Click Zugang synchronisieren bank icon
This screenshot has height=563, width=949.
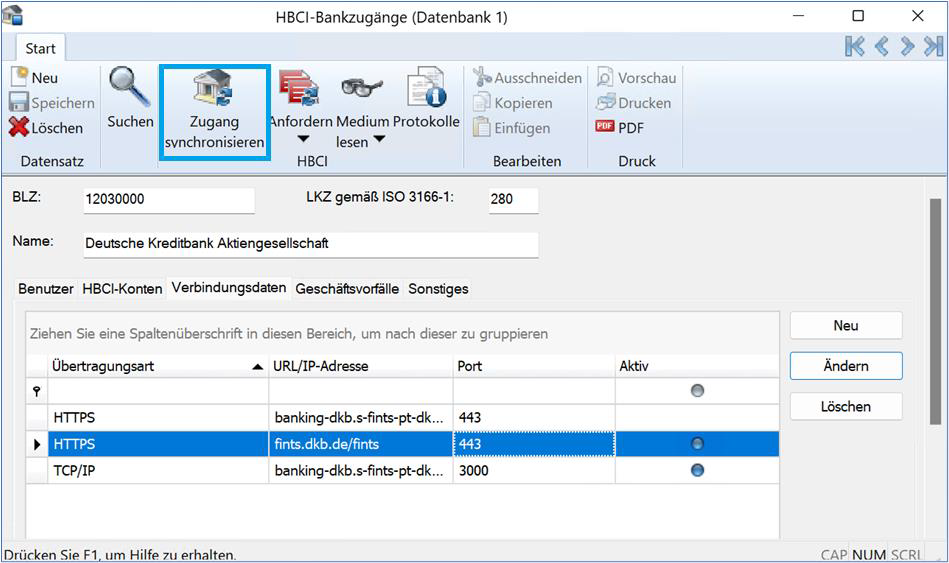[213, 88]
